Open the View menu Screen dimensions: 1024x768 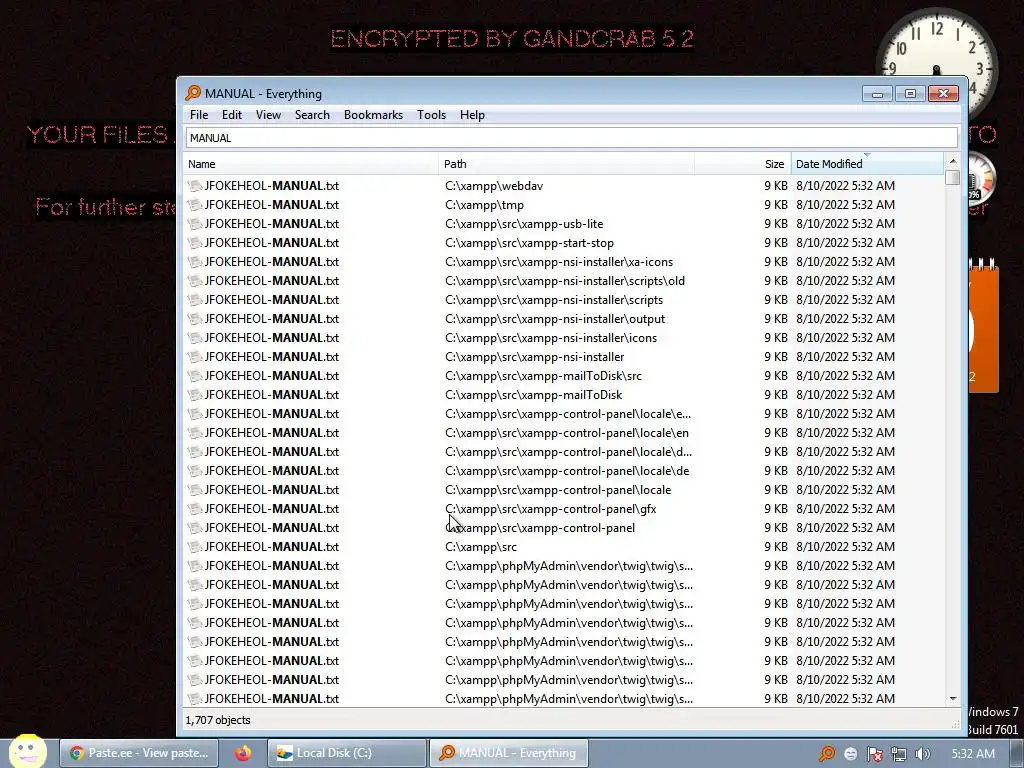268,115
